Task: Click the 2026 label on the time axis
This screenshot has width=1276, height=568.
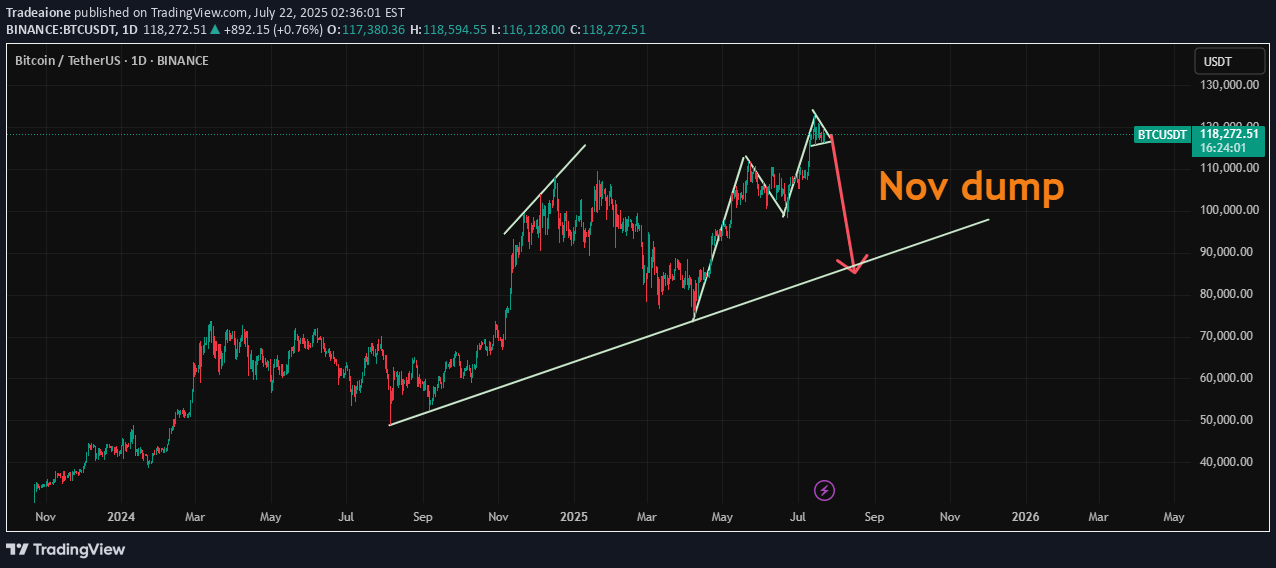Action: (x=1025, y=517)
